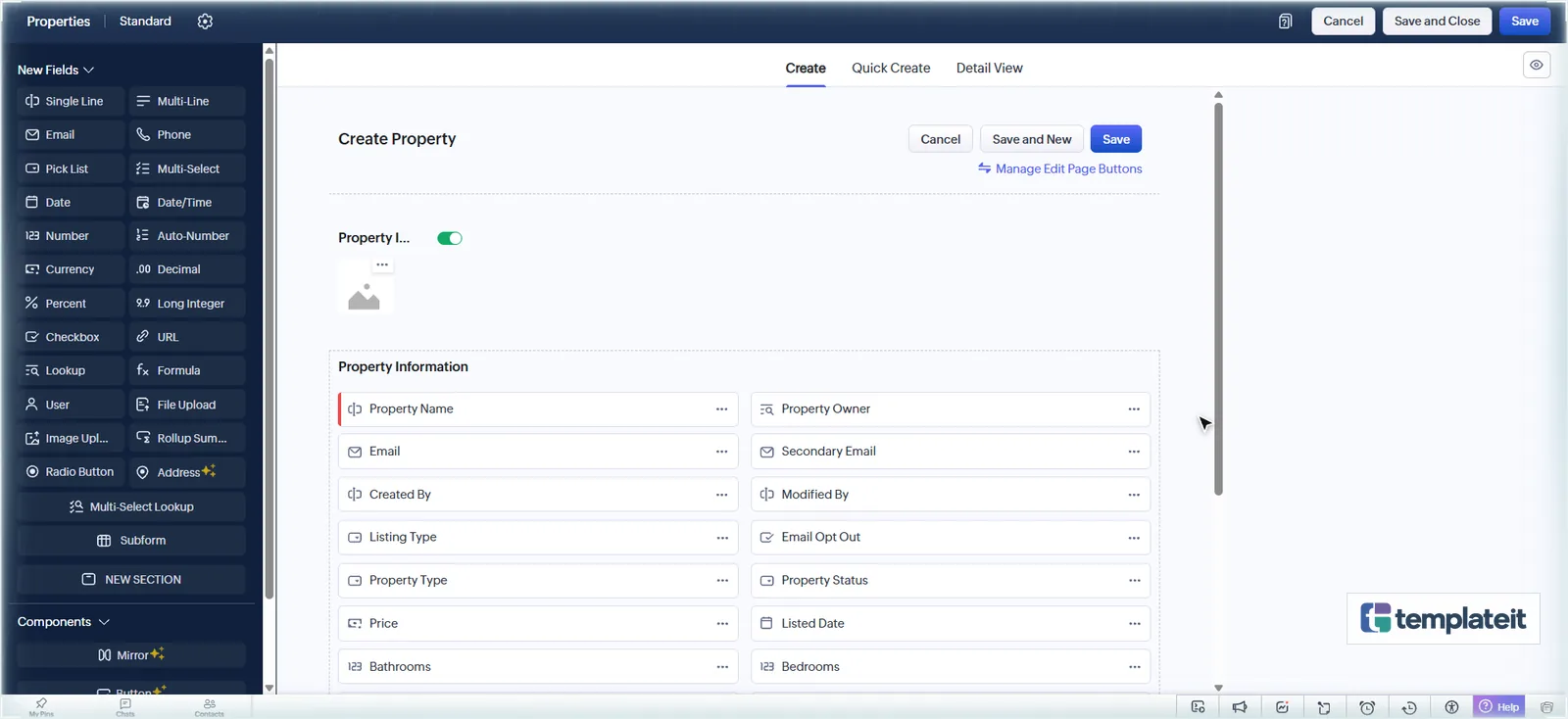1568x719 pixels.
Task: Open options menu for Price field
Action: pos(721,624)
